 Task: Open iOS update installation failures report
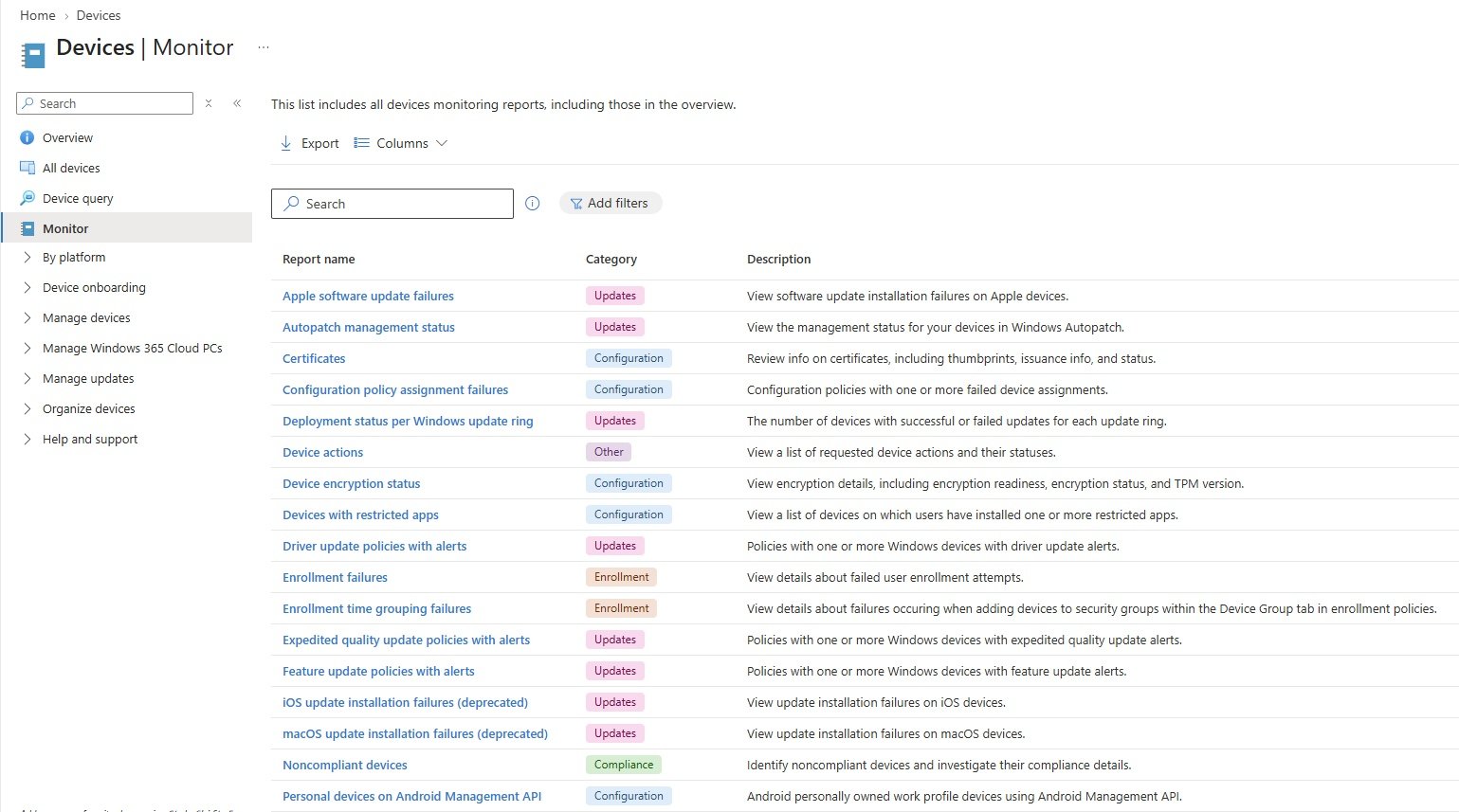(x=405, y=702)
